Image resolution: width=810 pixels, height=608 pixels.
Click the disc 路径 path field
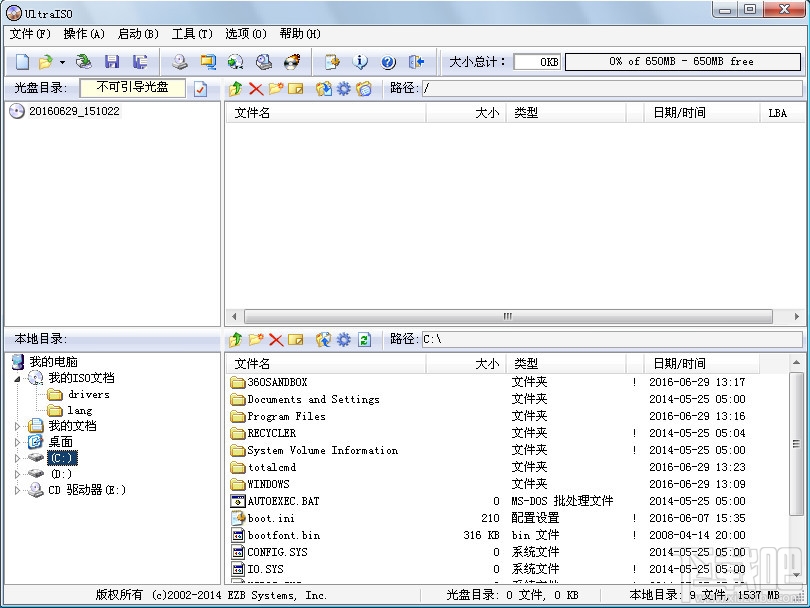coord(612,88)
